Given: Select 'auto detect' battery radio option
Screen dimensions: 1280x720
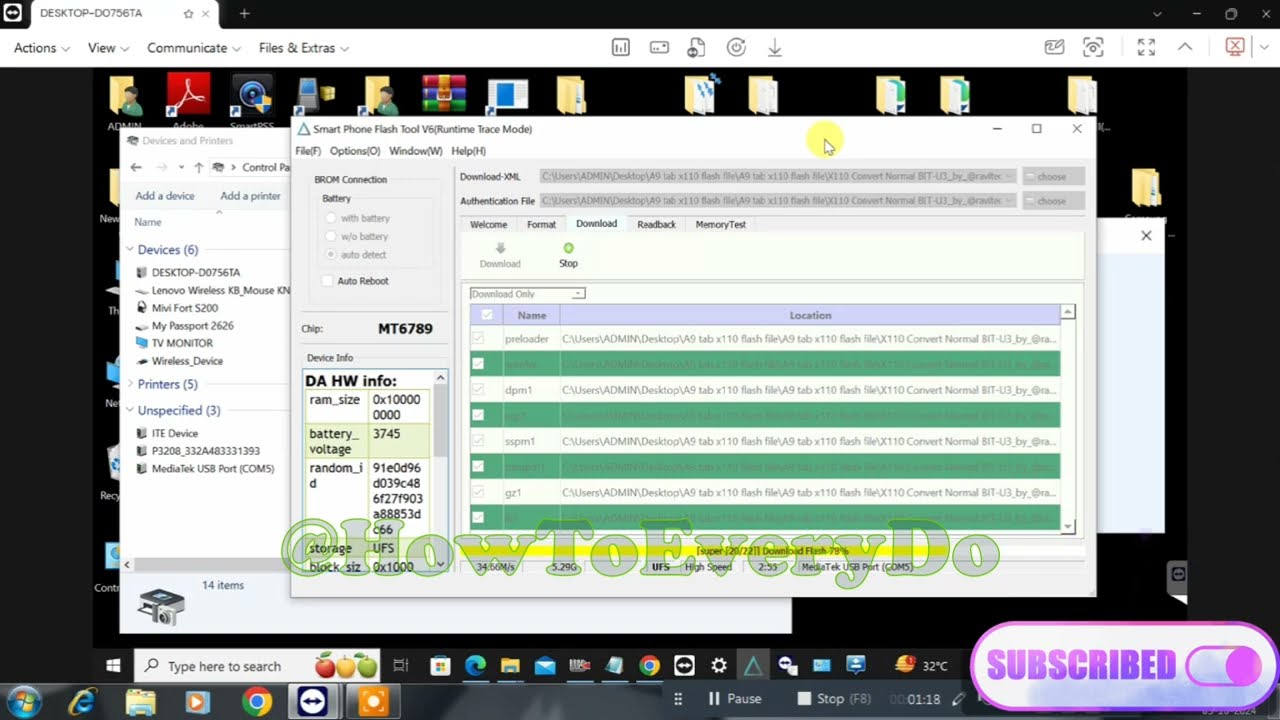Looking at the screenshot, I should pos(331,255).
